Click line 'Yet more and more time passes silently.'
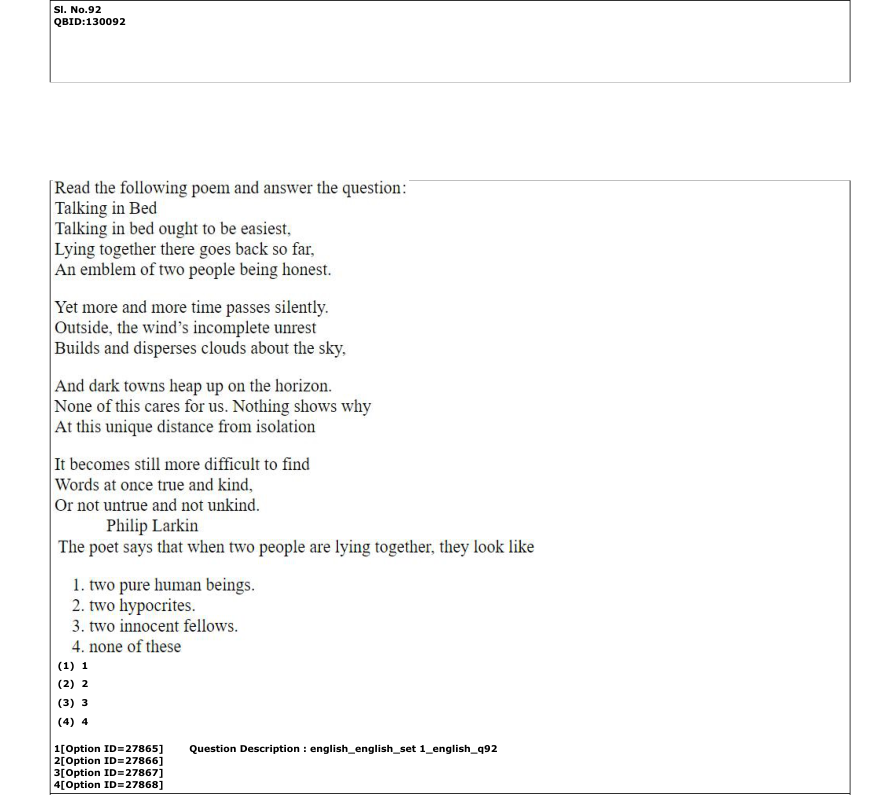This screenshot has width=893, height=795. [x=191, y=308]
